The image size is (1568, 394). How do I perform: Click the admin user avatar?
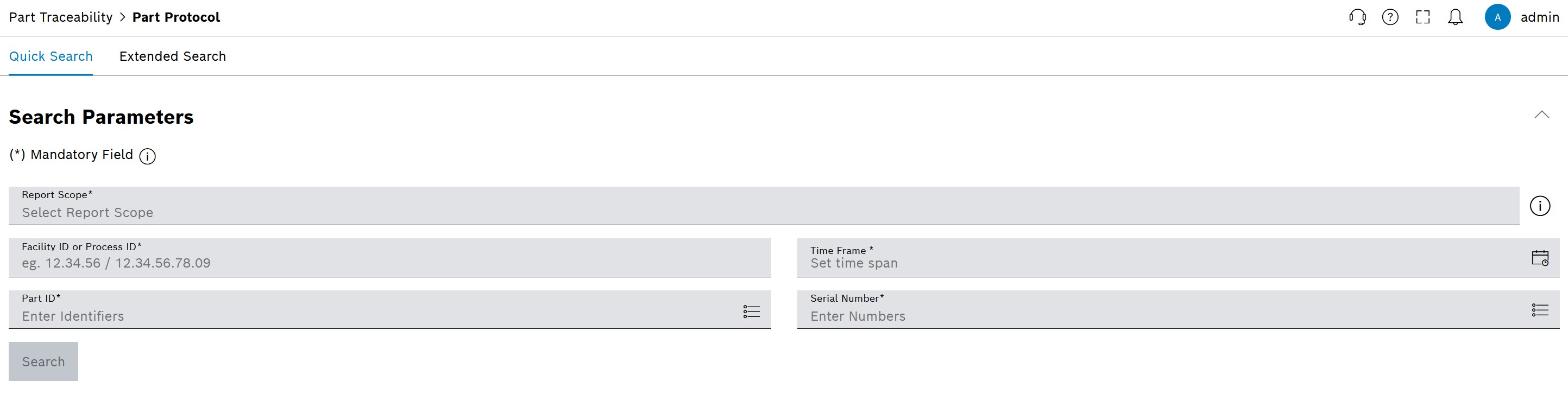pyautogui.click(x=1497, y=17)
